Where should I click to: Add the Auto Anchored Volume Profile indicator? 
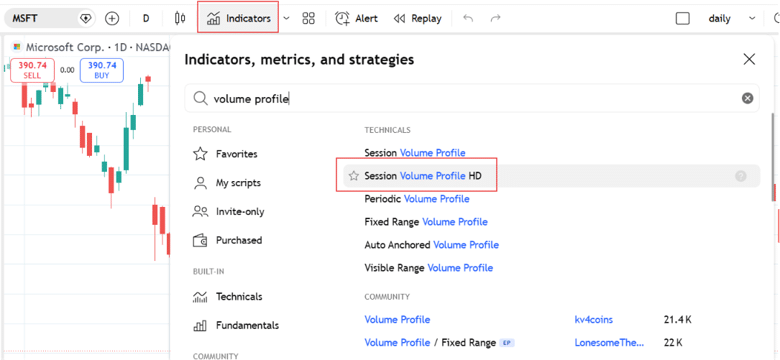click(431, 245)
